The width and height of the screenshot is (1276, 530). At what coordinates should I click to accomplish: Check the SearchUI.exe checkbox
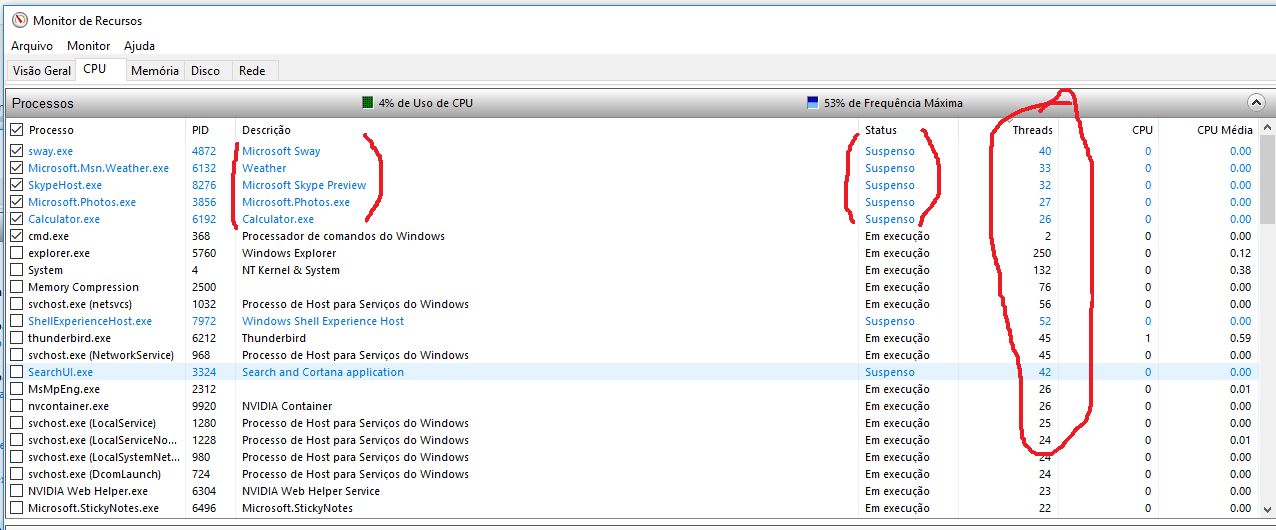[x=17, y=372]
